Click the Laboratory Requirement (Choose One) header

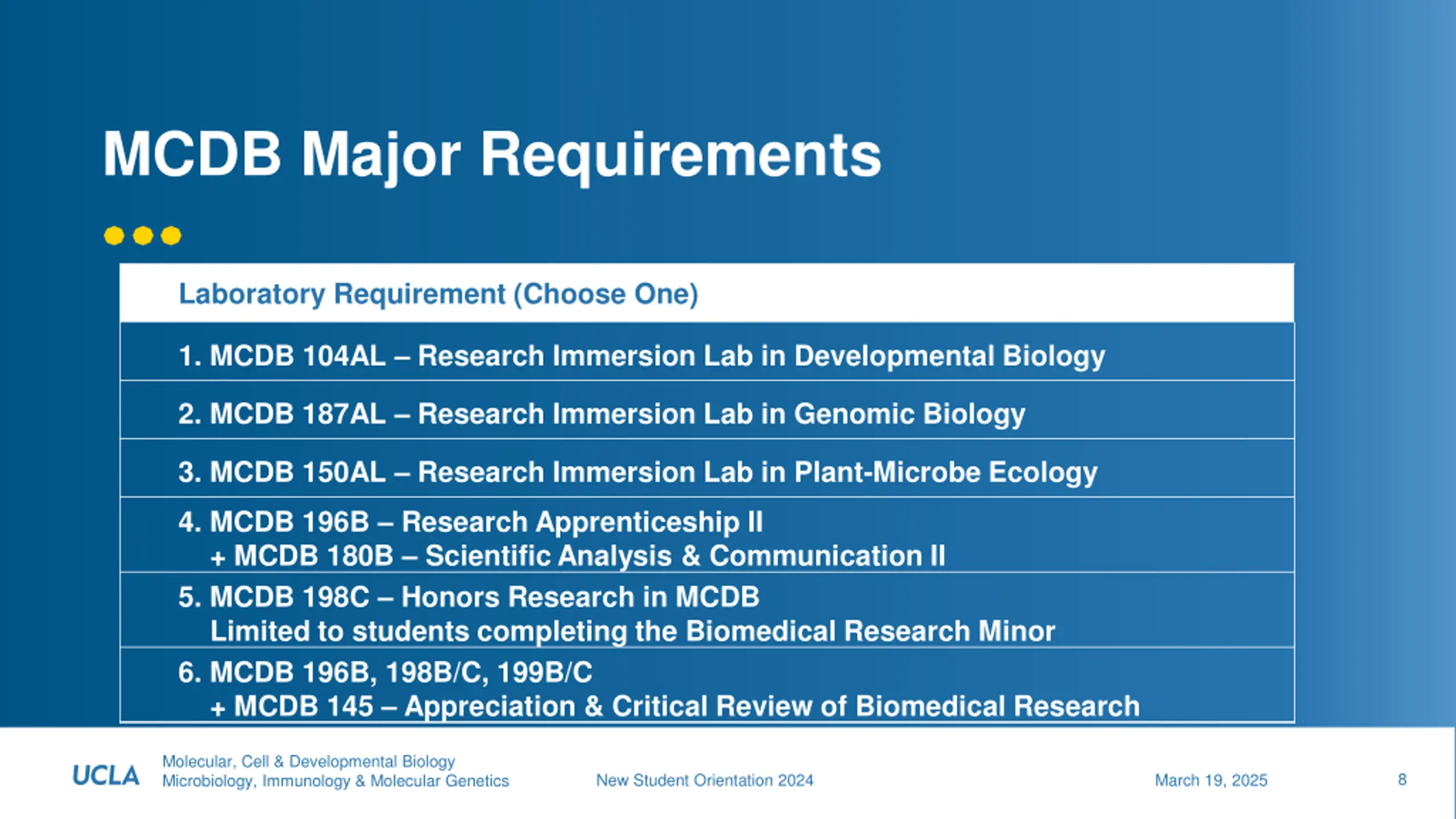click(x=439, y=294)
